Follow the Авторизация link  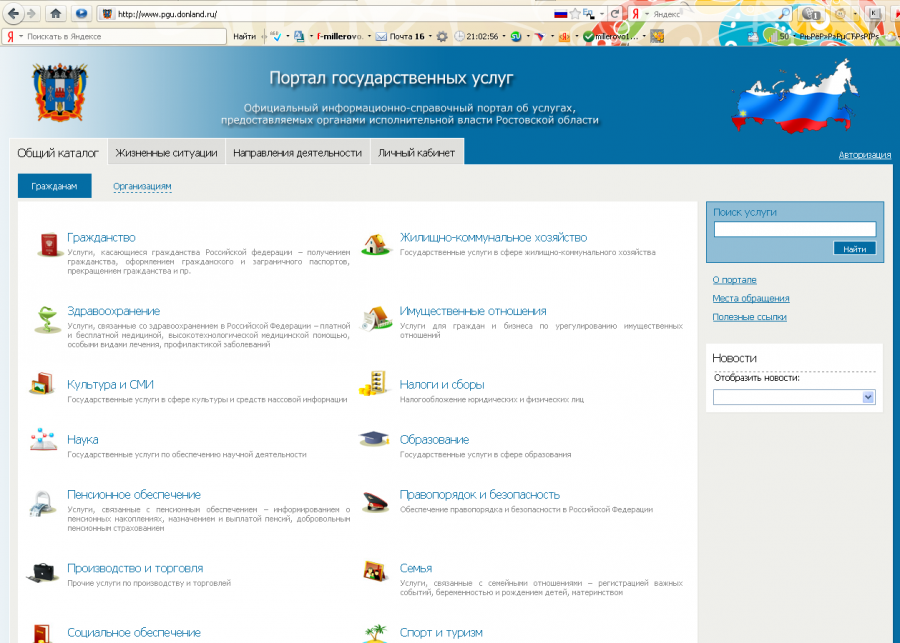point(864,155)
